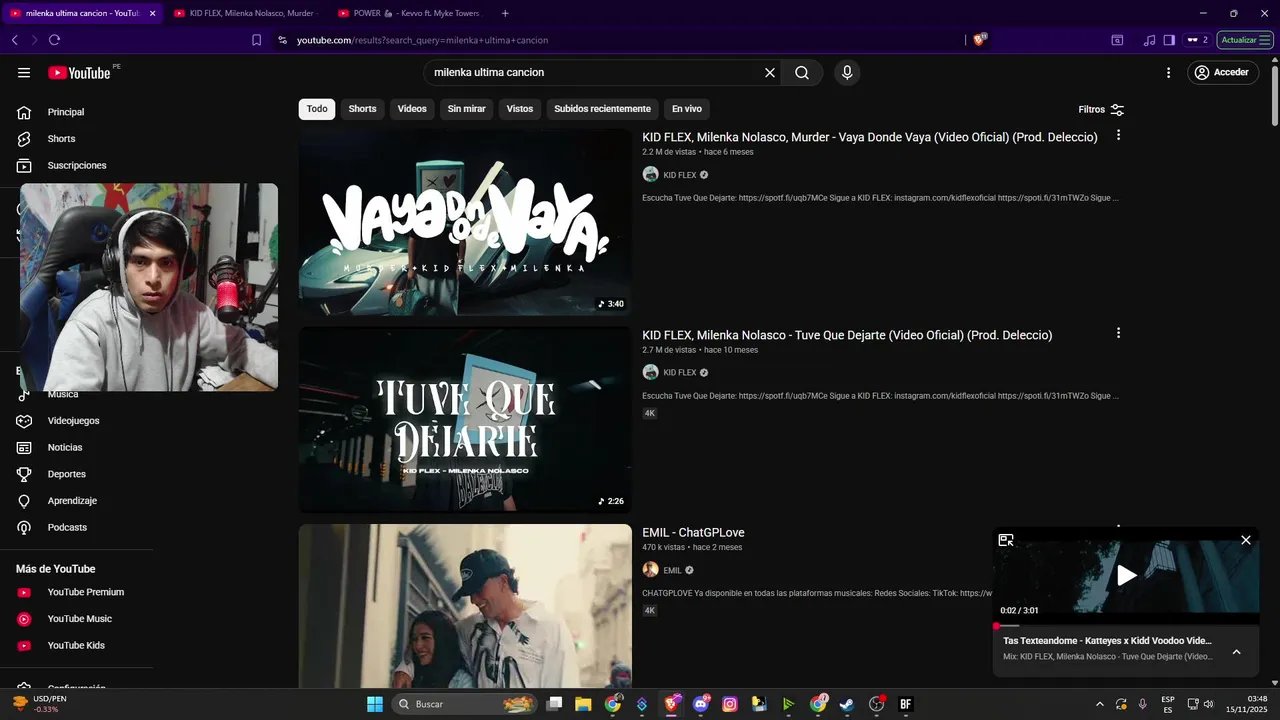Image resolution: width=1280 pixels, height=720 pixels.
Task: Open action menu for Vaya Donde Vaya video
Action: click(1118, 135)
